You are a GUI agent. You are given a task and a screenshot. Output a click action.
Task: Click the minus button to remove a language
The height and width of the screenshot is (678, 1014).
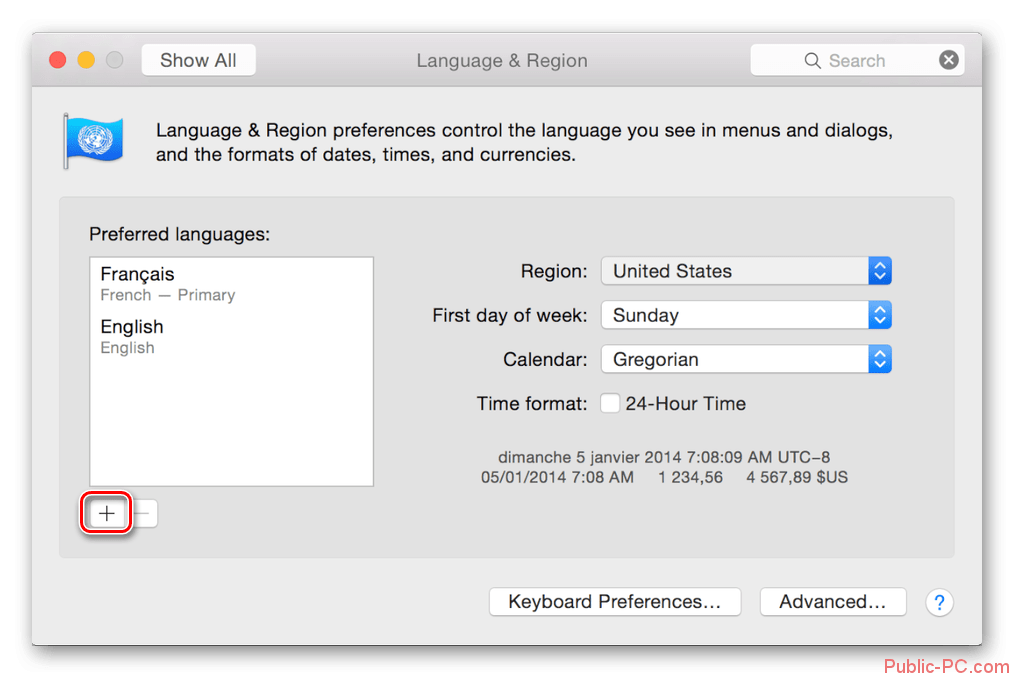click(144, 514)
